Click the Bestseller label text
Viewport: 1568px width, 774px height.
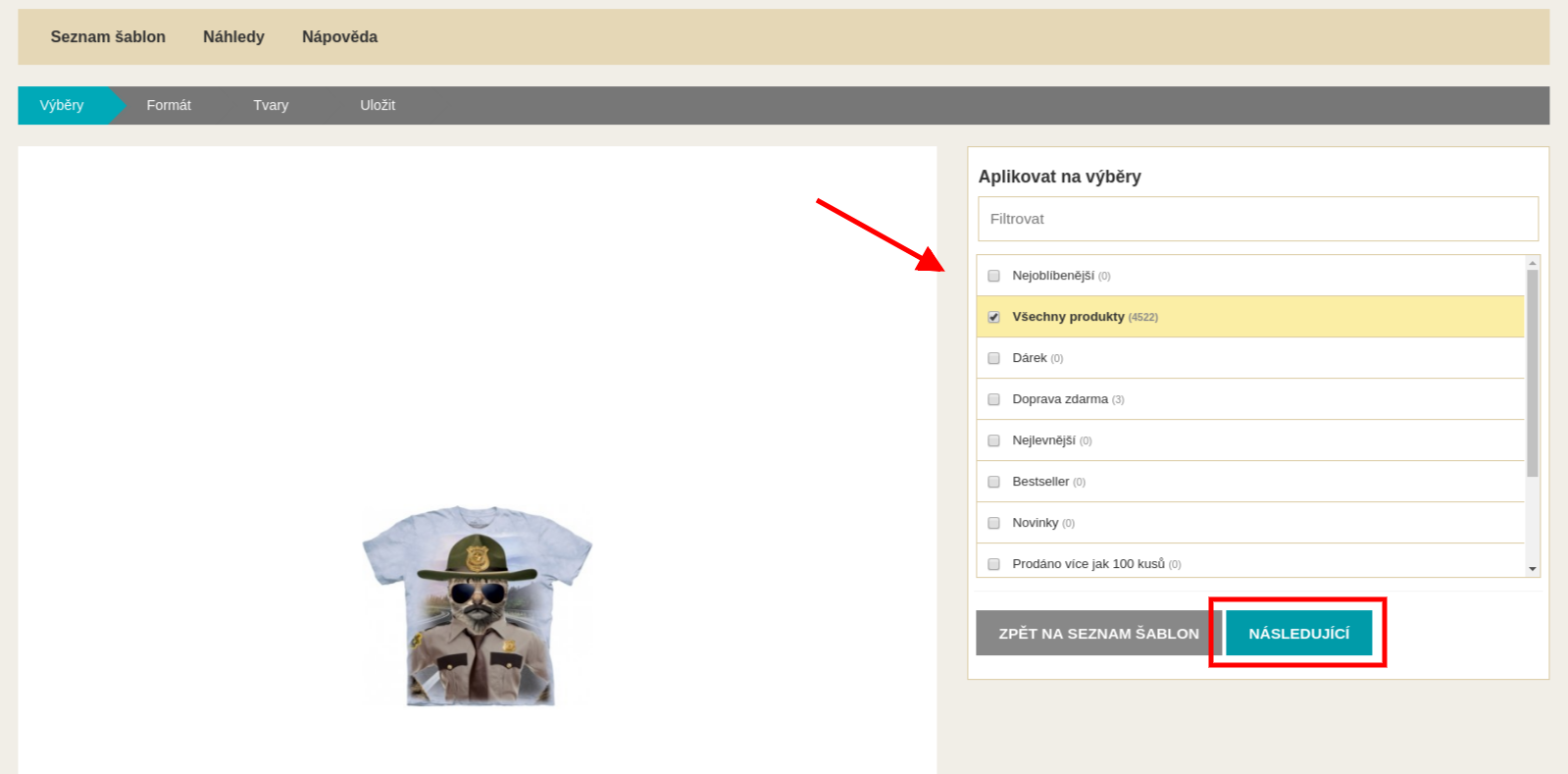[x=1040, y=482]
